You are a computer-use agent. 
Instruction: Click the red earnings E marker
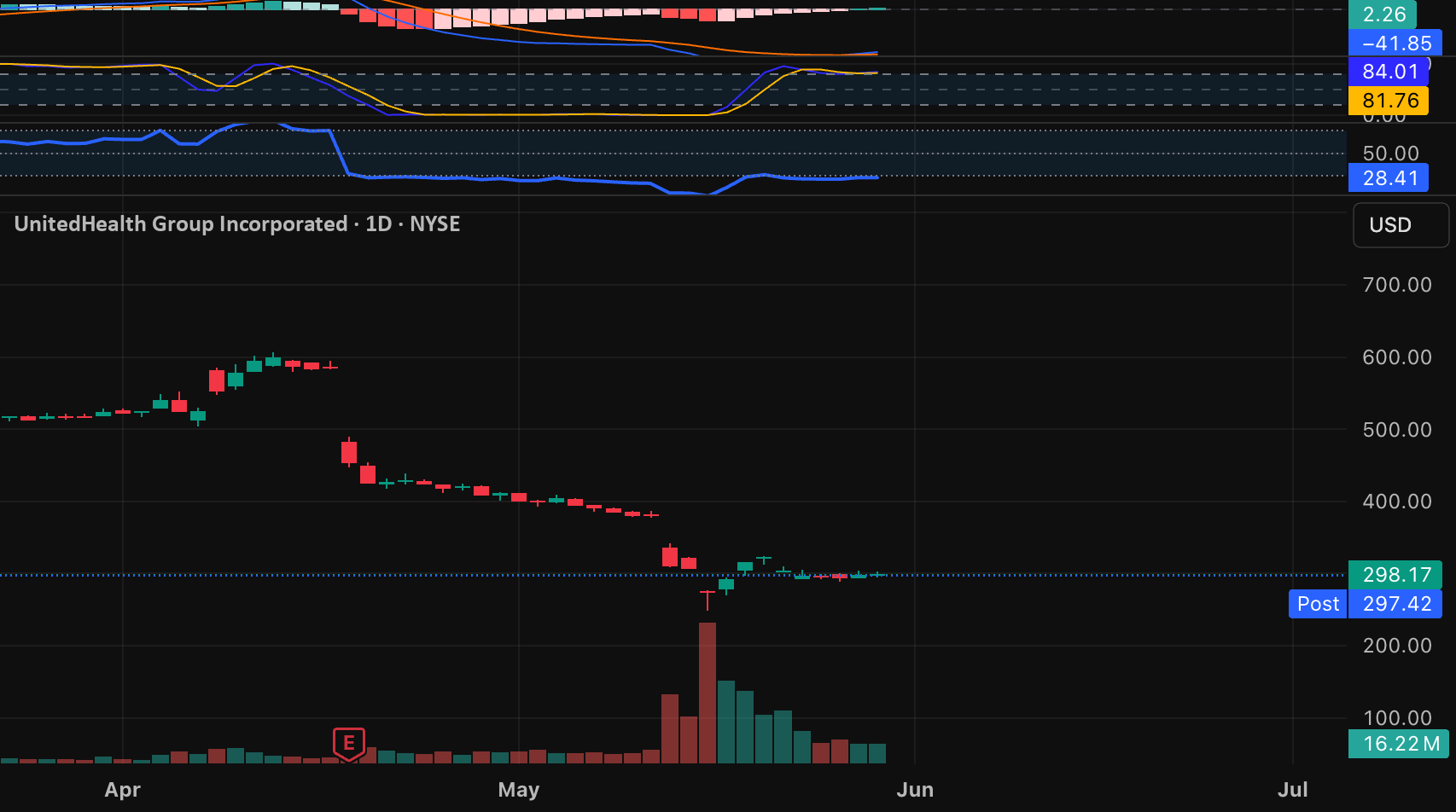click(349, 744)
